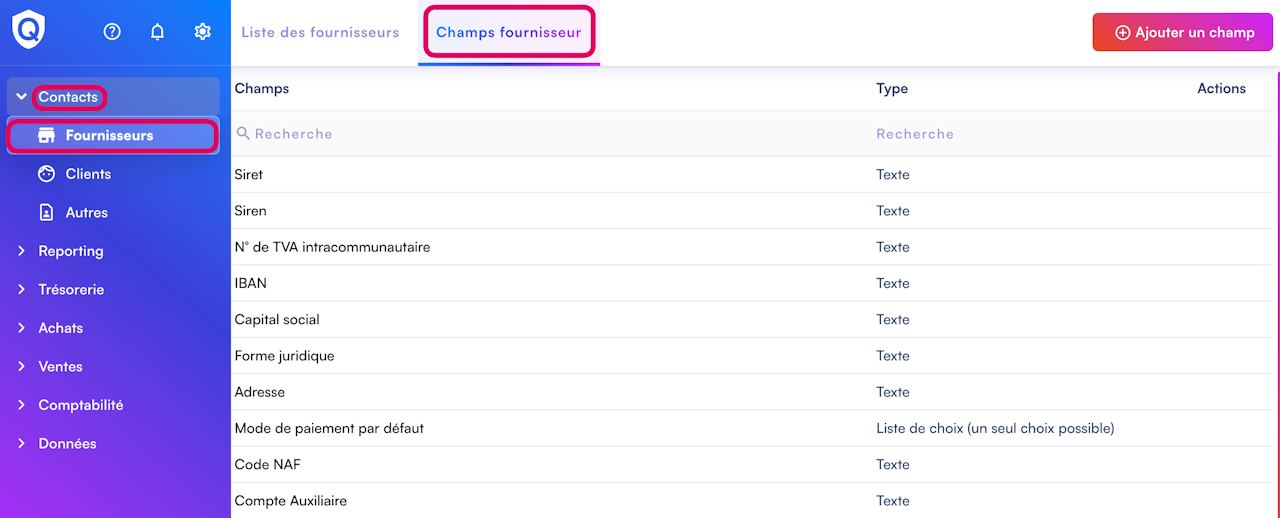This screenshot has height=518, width=1280.
Task: Expand the Ventes section
Action: (x=60, y=367)
